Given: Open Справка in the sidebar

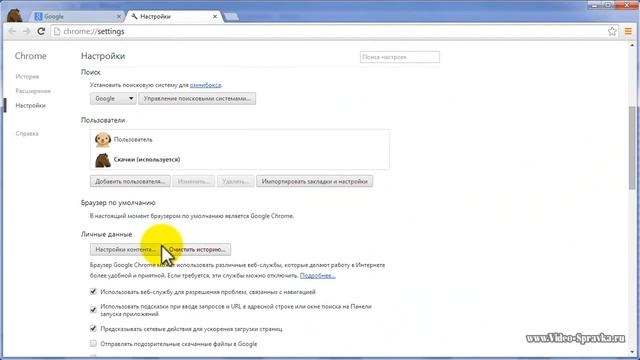Looking at the screenshot, I should 27,133.
